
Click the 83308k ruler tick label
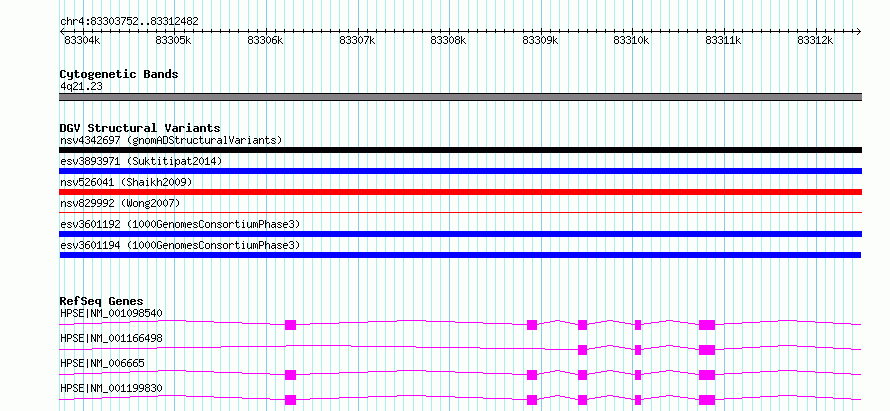449,40
